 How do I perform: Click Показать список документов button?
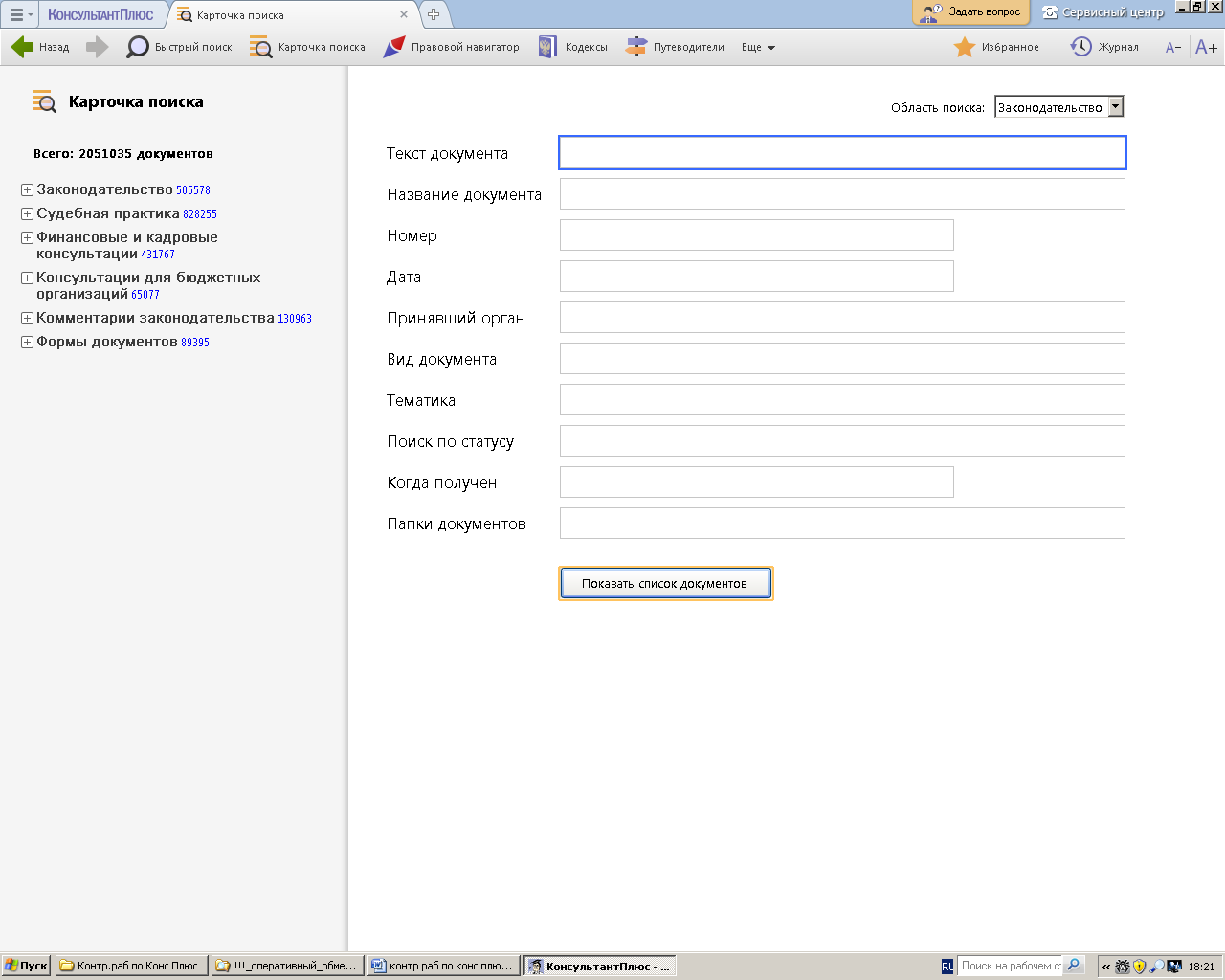[x=665, y=584]
